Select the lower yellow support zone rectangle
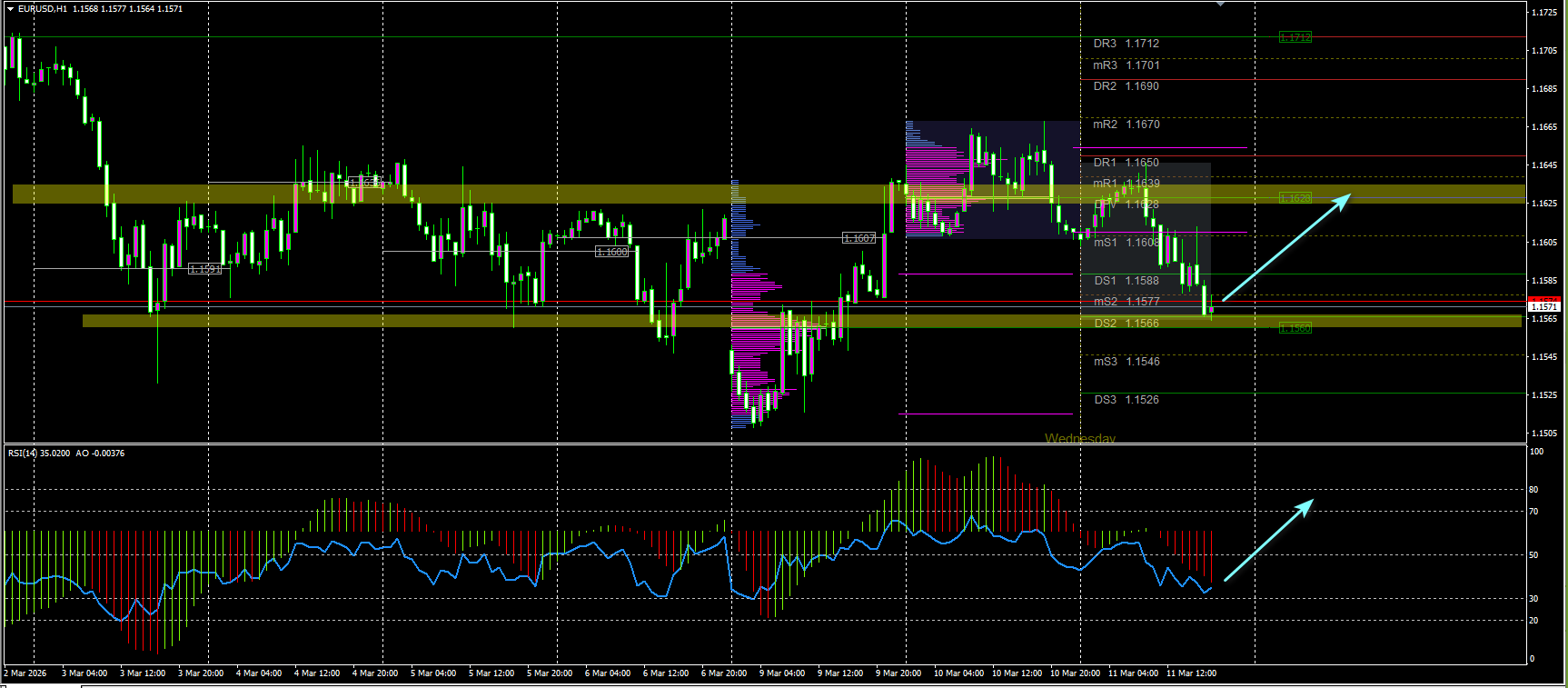Screen dimensions: 1568x688 (x=801, y=321)
